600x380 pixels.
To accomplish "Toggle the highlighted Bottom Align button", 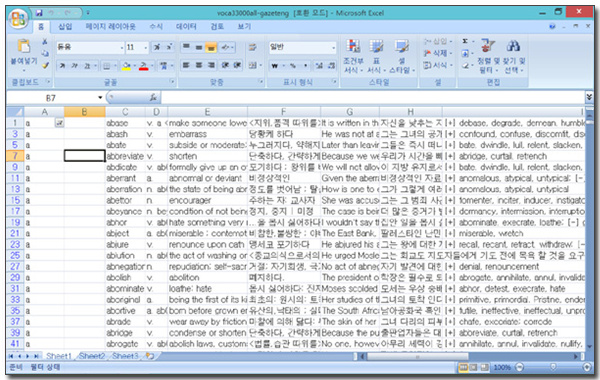I will coord(211,47).
